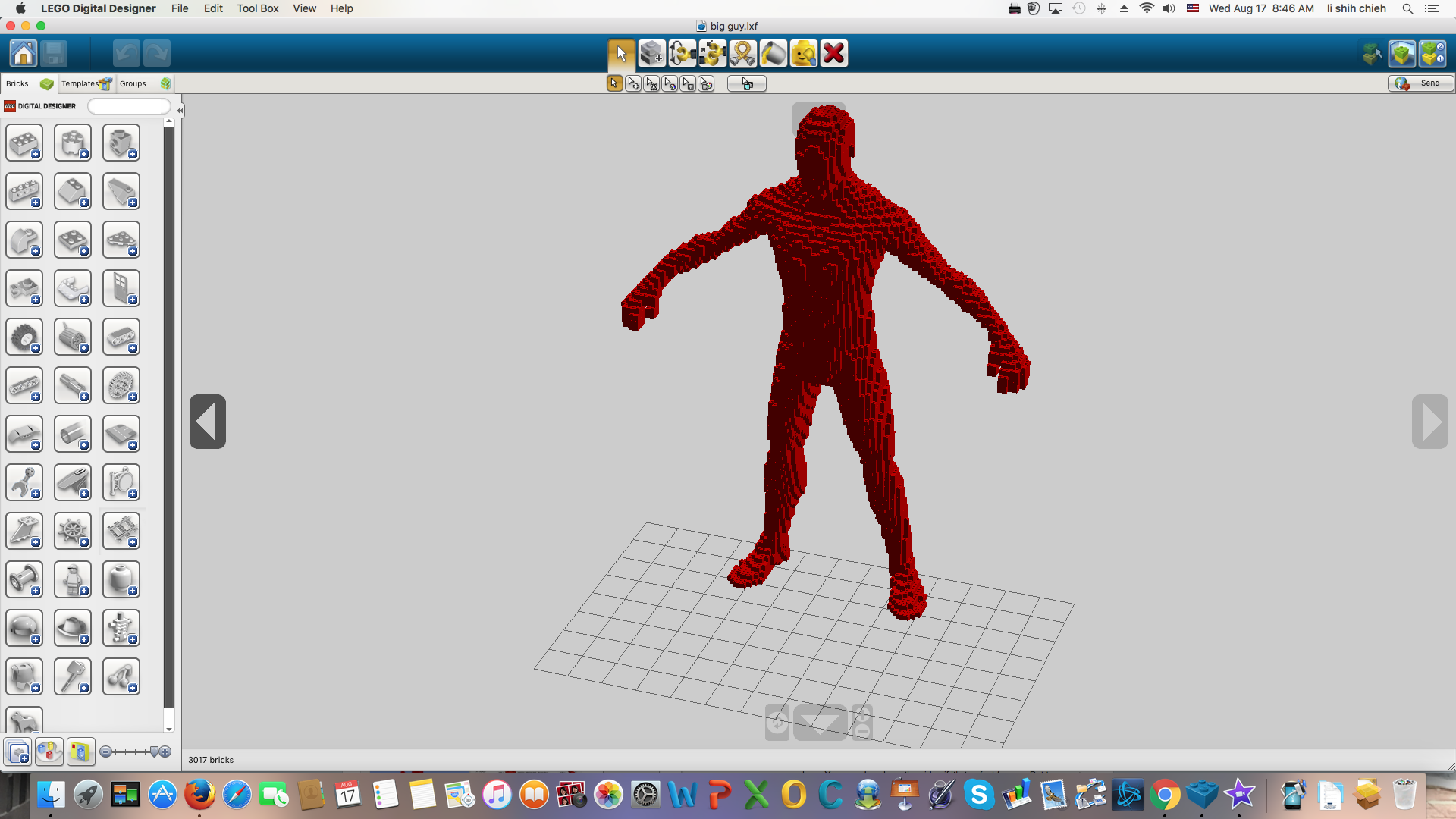
Task: Click the Send button
Action: tap(1418, 83)
